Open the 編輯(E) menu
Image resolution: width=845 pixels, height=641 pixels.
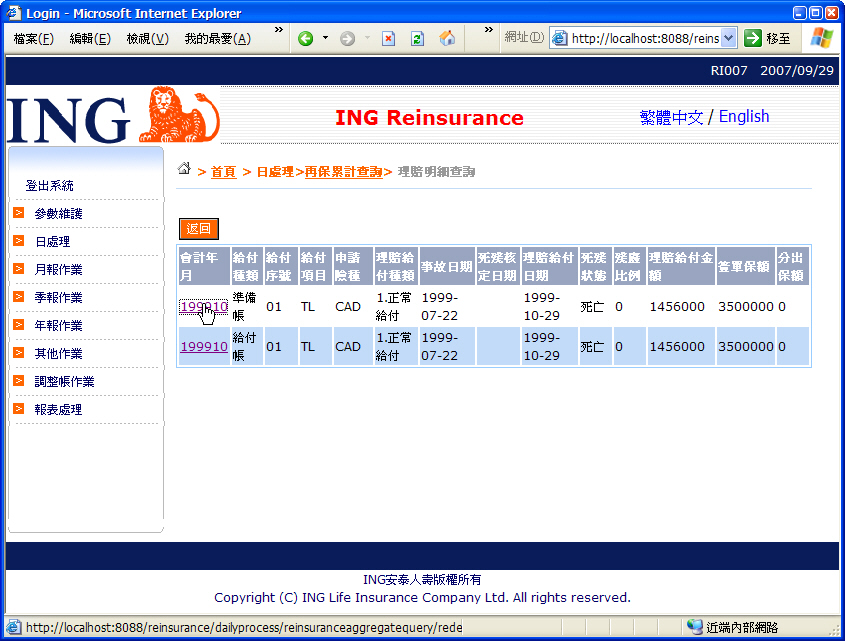[90, 39]
